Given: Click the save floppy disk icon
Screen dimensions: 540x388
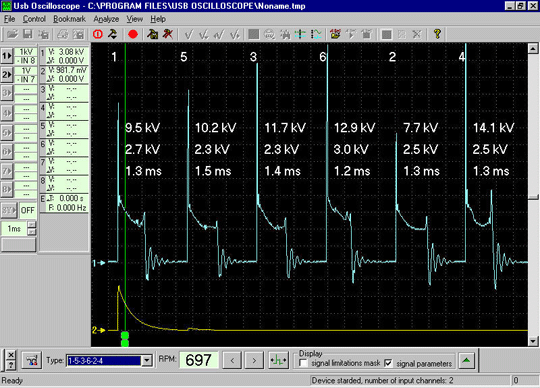Looking at the screenshot, I should (x=28, y=34).
